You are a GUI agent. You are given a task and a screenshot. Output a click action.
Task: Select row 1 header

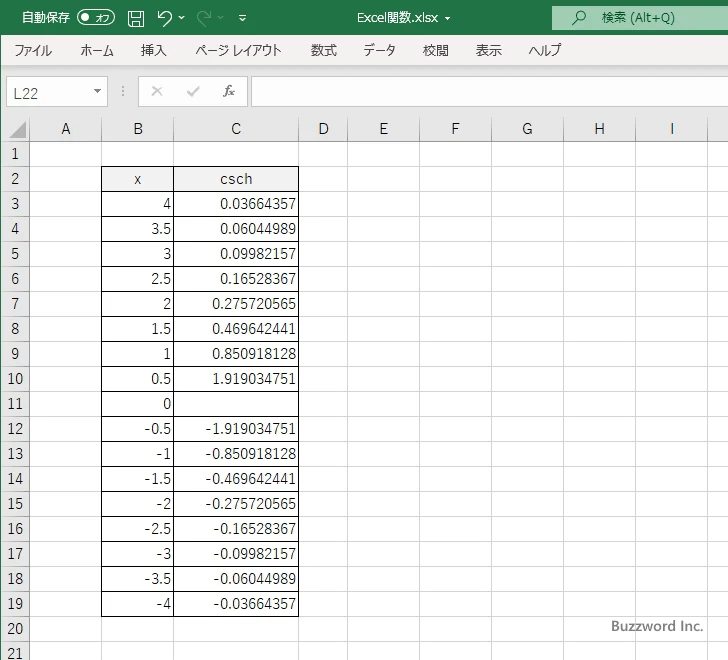coord(15,154)
